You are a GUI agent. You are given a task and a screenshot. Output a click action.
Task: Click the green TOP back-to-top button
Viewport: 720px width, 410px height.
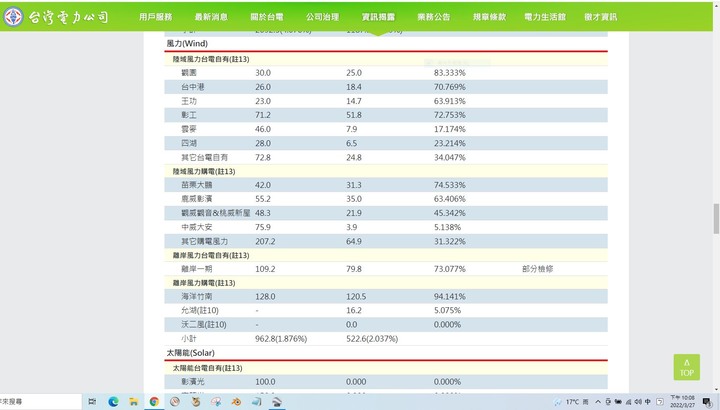pyautogui.click(x=686, y=367)
